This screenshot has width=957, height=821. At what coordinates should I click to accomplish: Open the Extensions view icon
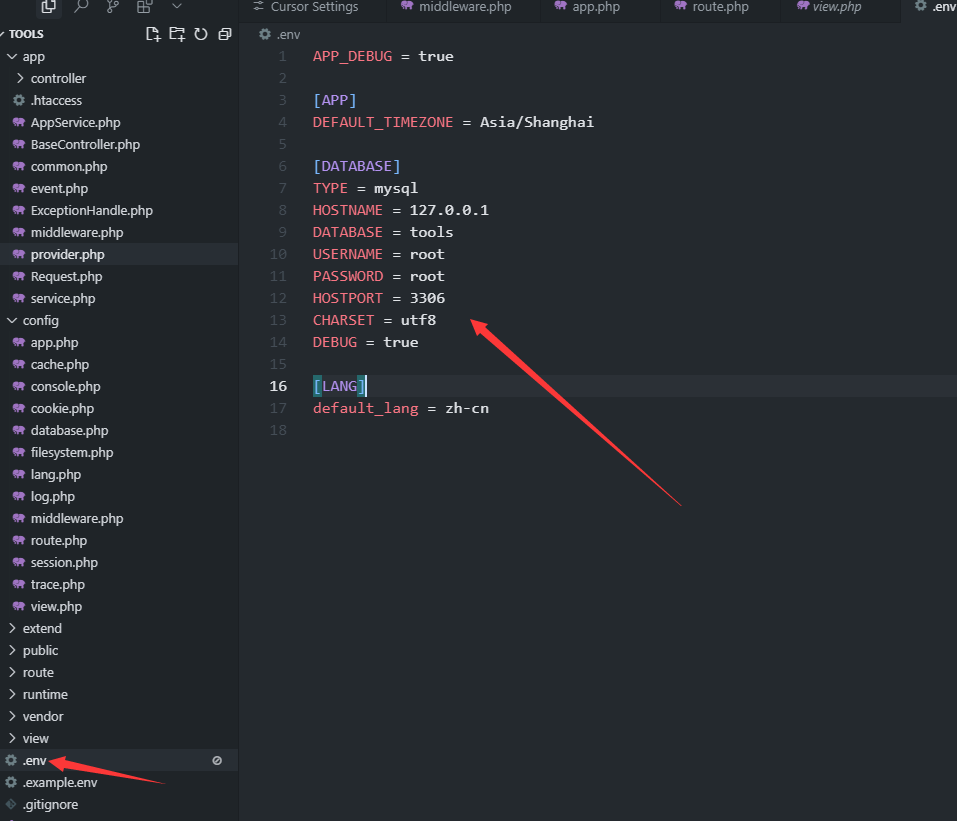pos(145,7)
